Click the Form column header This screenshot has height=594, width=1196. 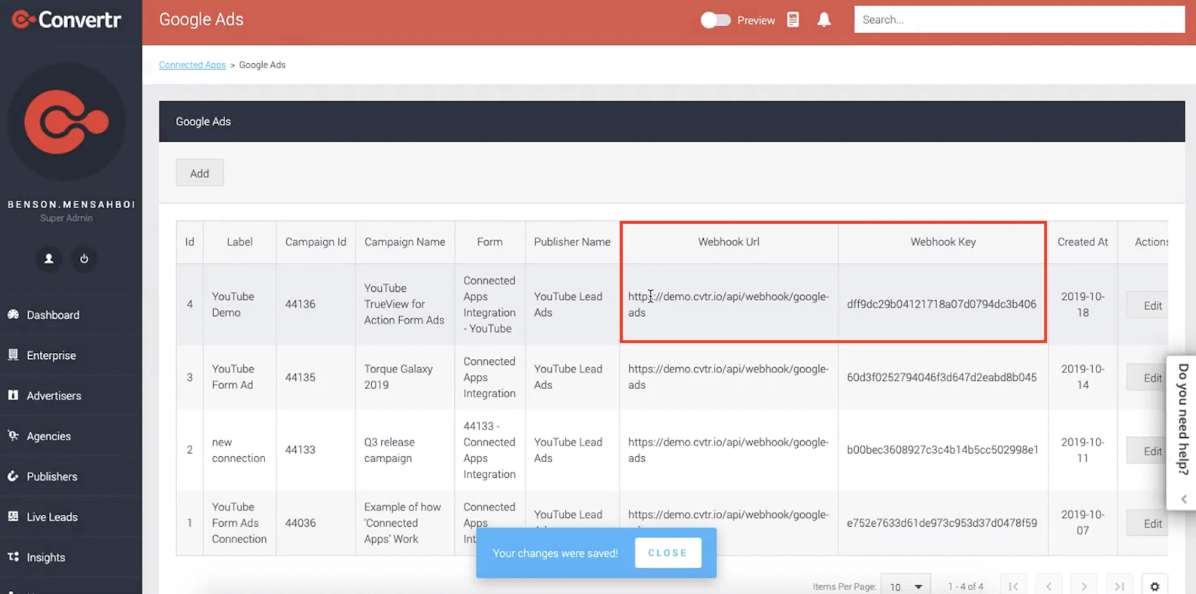(x=490, y=242)
